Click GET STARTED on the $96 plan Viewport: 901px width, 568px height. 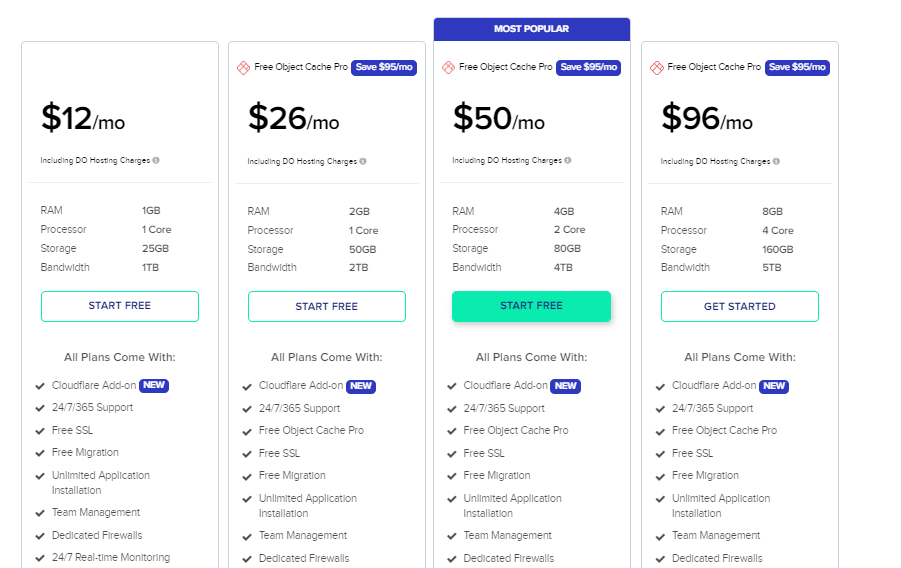(x=740, y=306)
